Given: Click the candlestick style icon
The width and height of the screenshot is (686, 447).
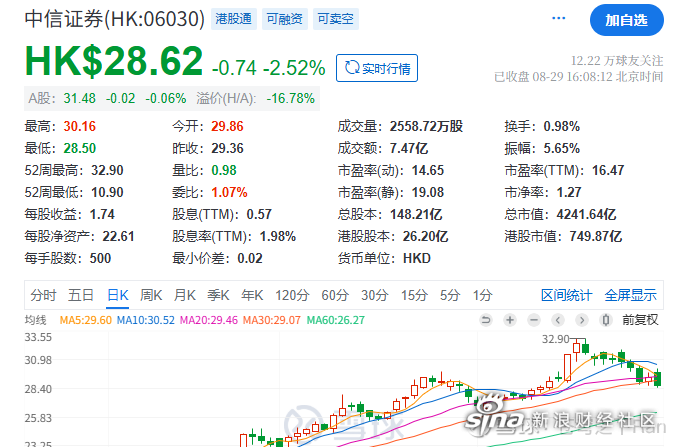Looking at the screenshot, I should tap(606, 320).
